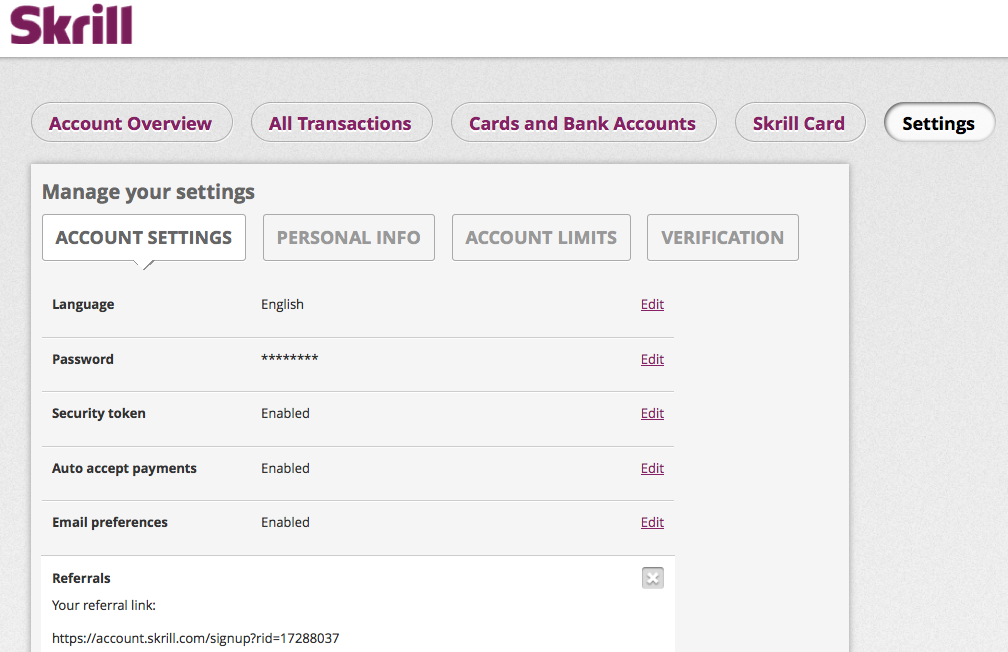Image resolution: width=1008 pixels, height=652 pixels.
Task: Click the Auto accept payments 'Enabled' value
Action: point(285,469)
